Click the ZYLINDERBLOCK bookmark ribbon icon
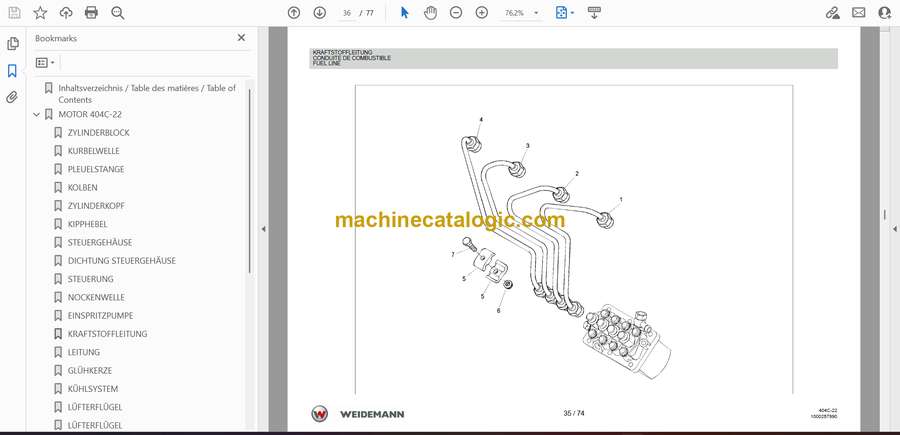This screenshot has width=900, height=435. [x=58, y=133]
